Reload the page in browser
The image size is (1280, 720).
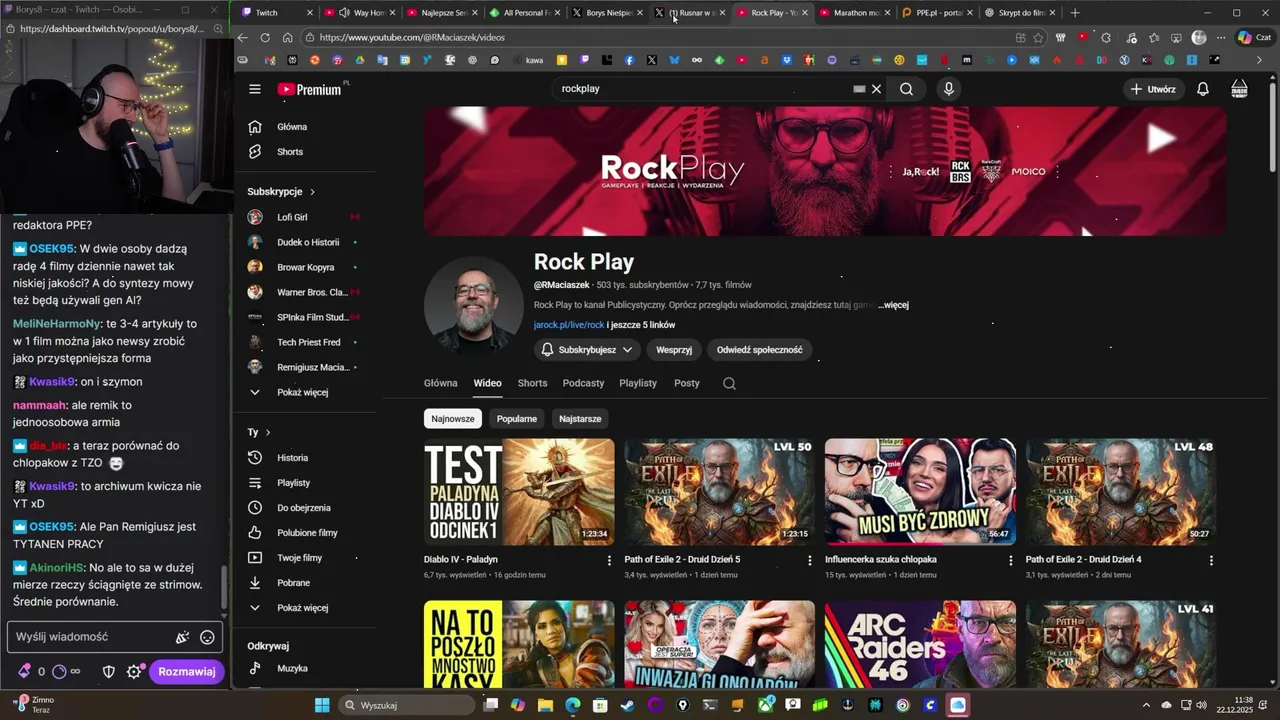pyautogui.click(x=265, y=37)
